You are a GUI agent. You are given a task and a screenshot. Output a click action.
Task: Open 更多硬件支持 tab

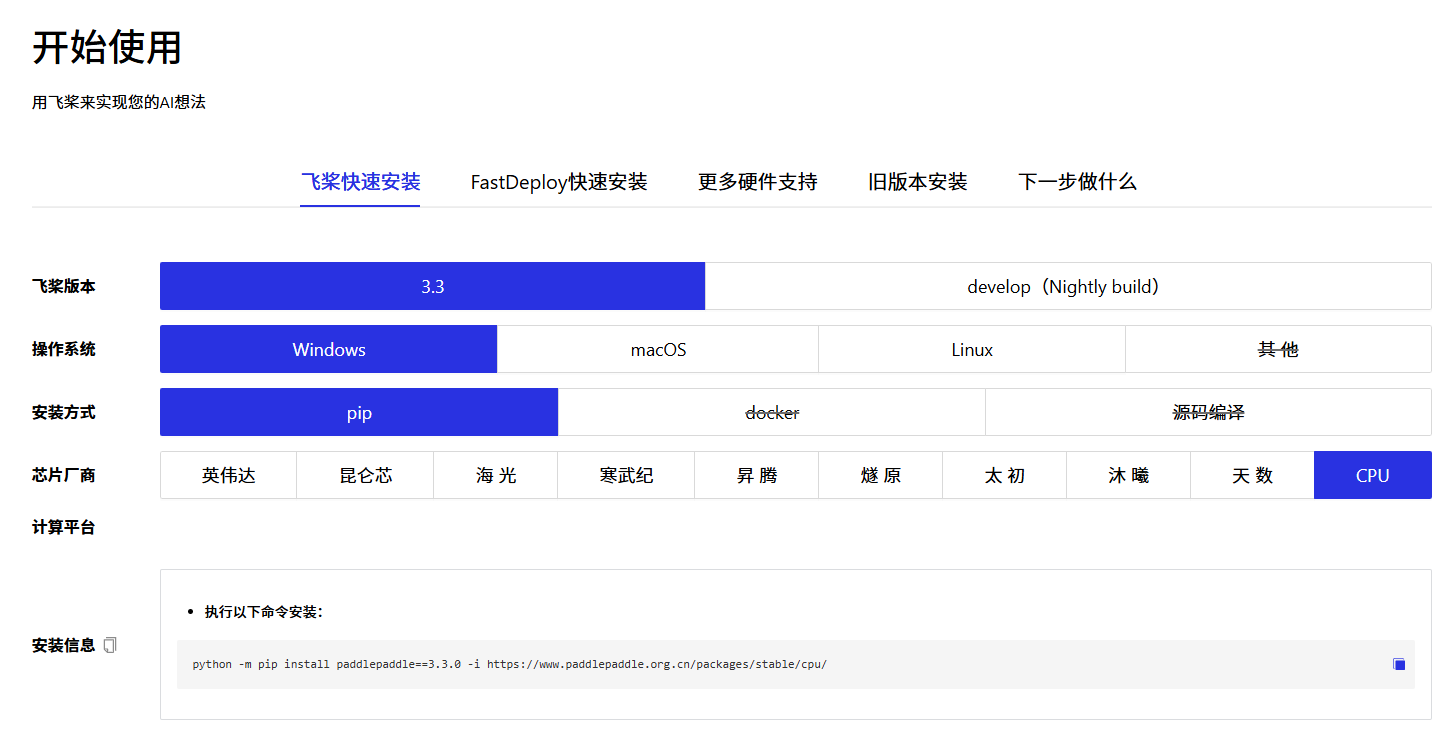coord(757,182)
